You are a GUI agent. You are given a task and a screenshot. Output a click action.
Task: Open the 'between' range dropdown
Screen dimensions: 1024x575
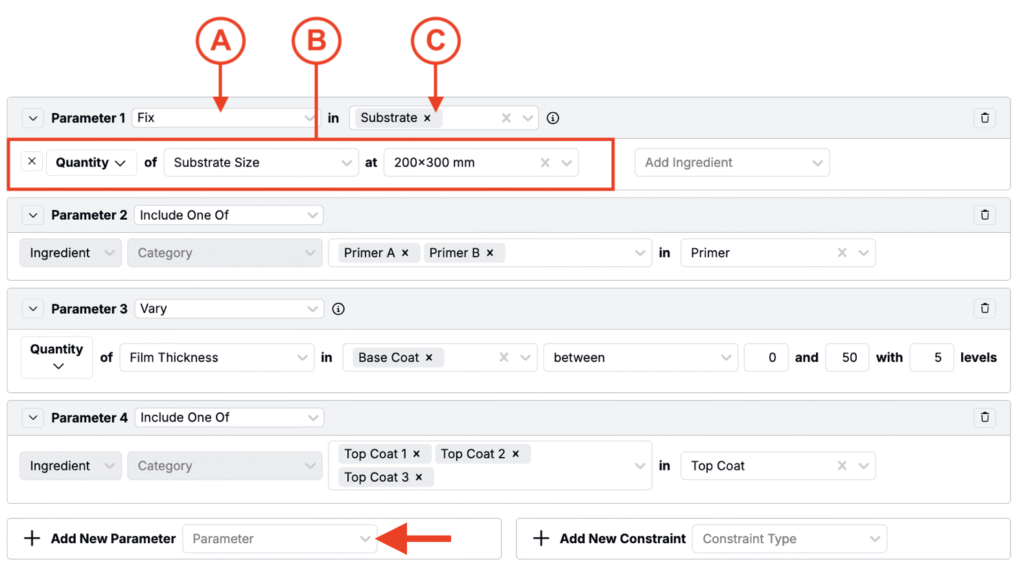pos(639,357)
